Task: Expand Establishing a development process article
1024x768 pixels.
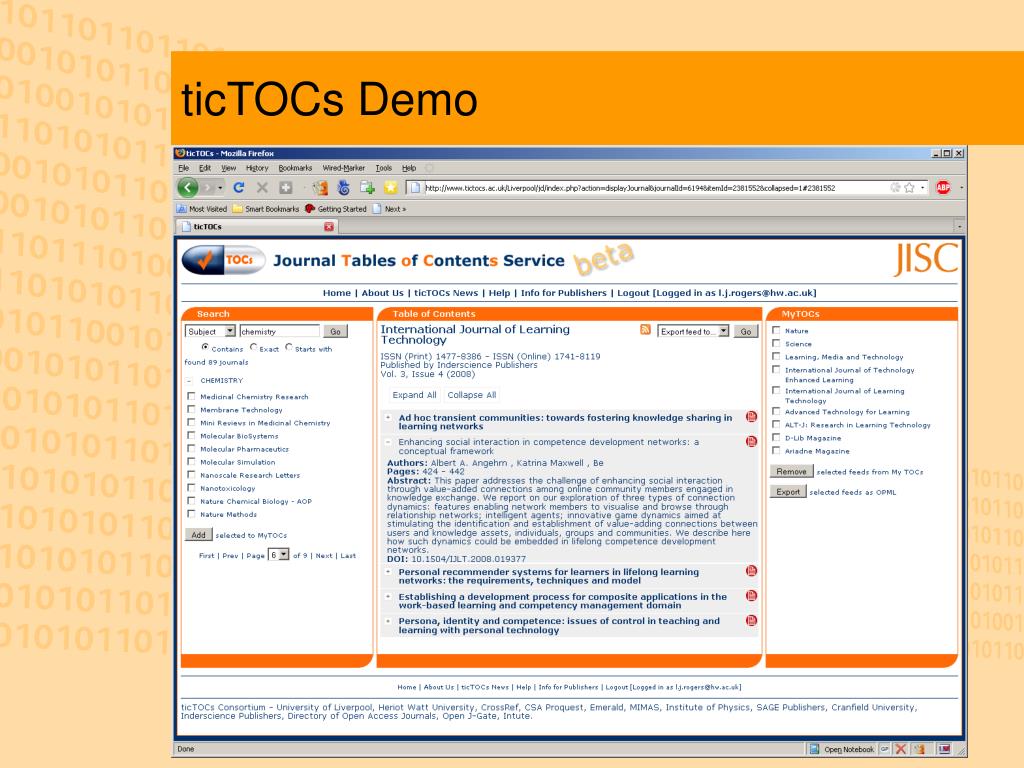Action: pyautogui.click(x=388, y=596)
